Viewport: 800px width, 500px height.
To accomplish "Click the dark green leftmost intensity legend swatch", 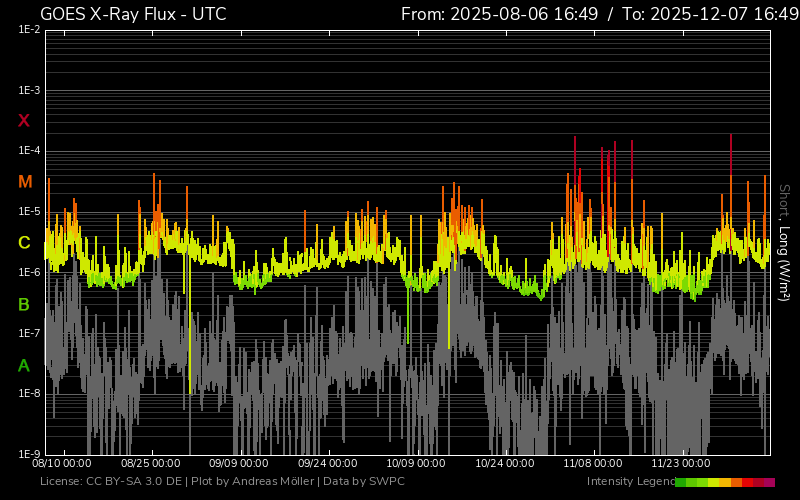I will pyautogui.click(x=681, y=482).
